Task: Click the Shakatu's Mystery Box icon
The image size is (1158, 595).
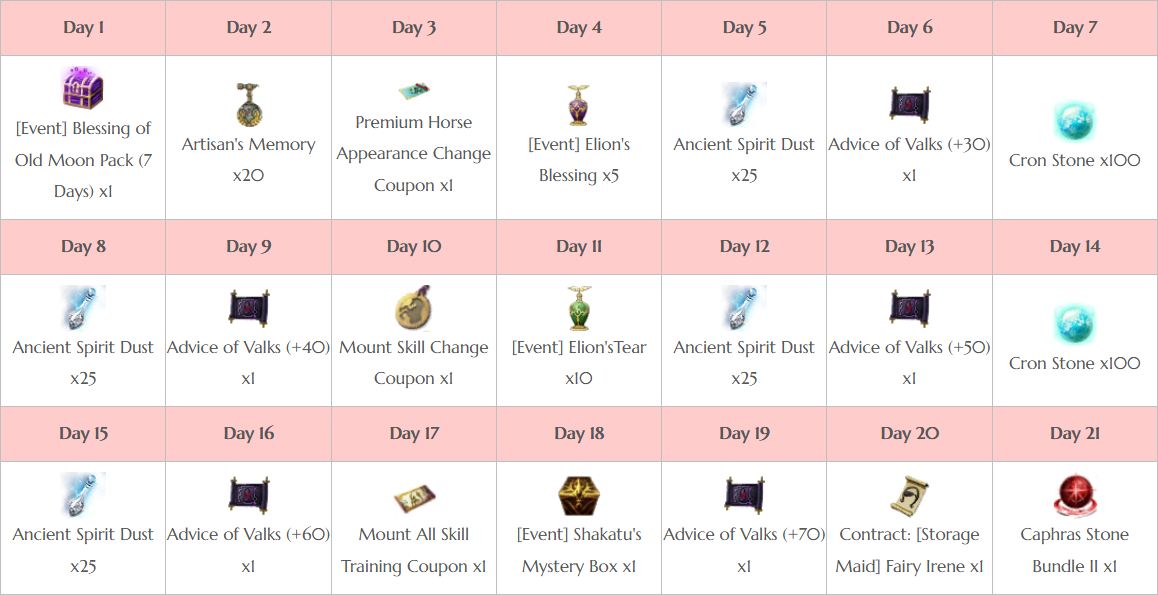Action: [x=578, y=495]
